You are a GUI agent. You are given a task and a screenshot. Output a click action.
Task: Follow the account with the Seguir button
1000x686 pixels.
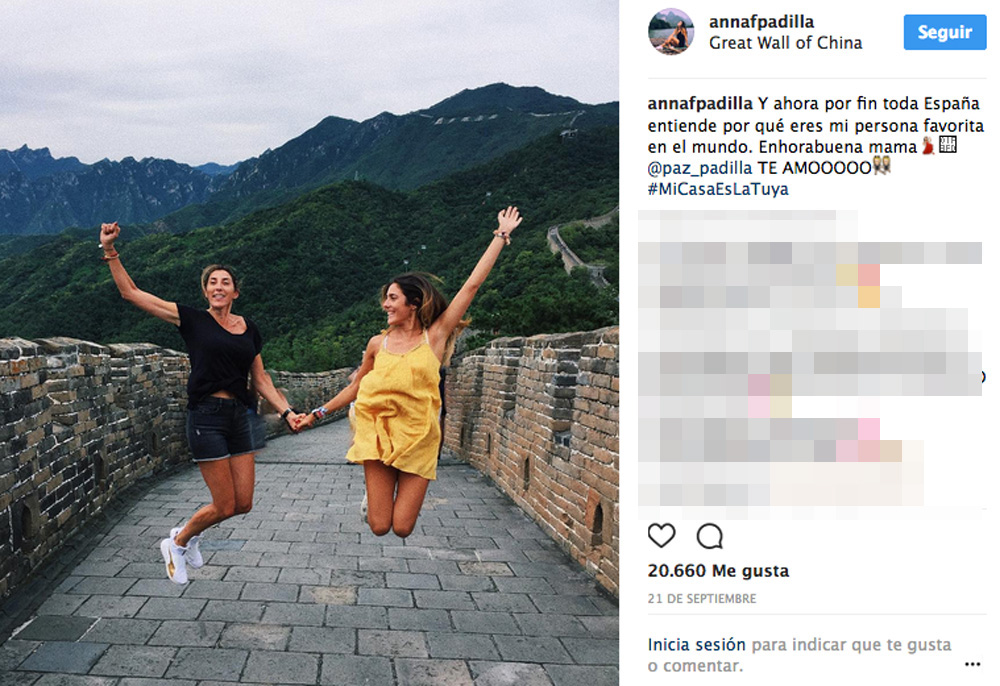(945, 32)
